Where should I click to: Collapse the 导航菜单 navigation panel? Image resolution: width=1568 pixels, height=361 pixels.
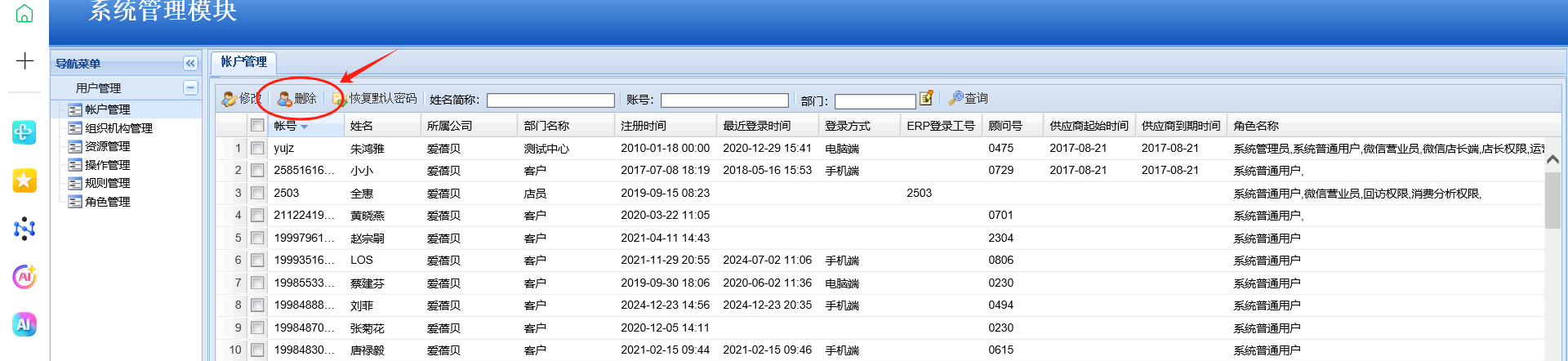tap(190, 63)
